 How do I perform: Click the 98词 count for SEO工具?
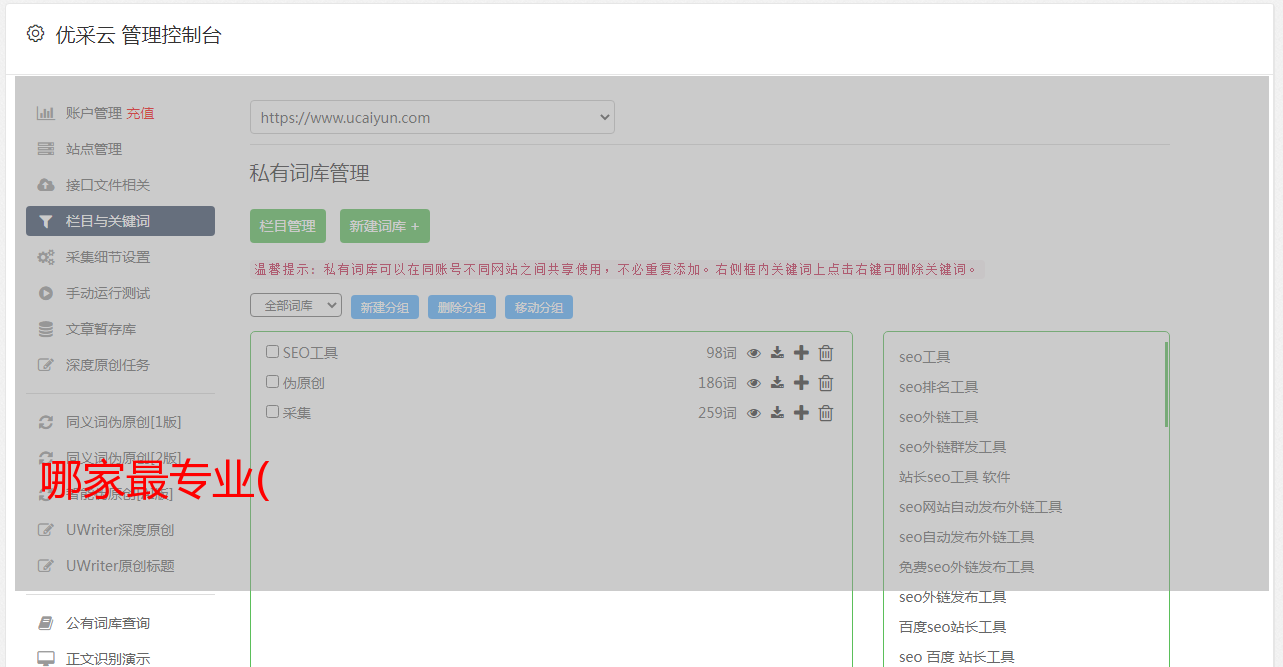click(721, 353)
